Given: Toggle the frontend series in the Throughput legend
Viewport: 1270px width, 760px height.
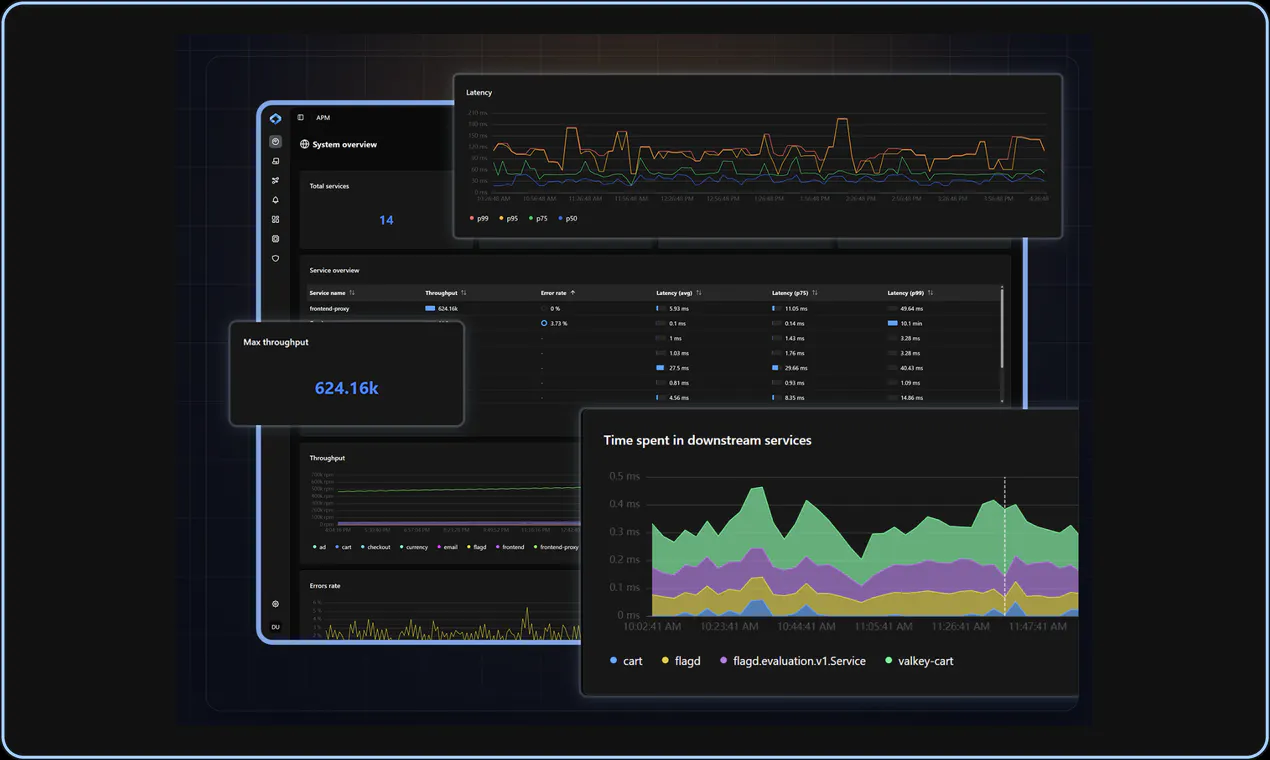Looking at the screenshot, I should tap(510, 547).
